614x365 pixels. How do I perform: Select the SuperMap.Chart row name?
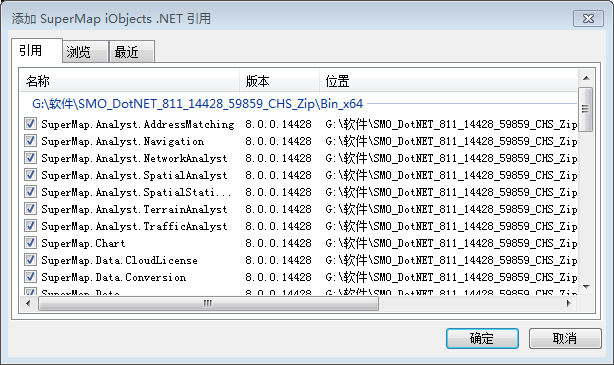click(x=83, y=243)
